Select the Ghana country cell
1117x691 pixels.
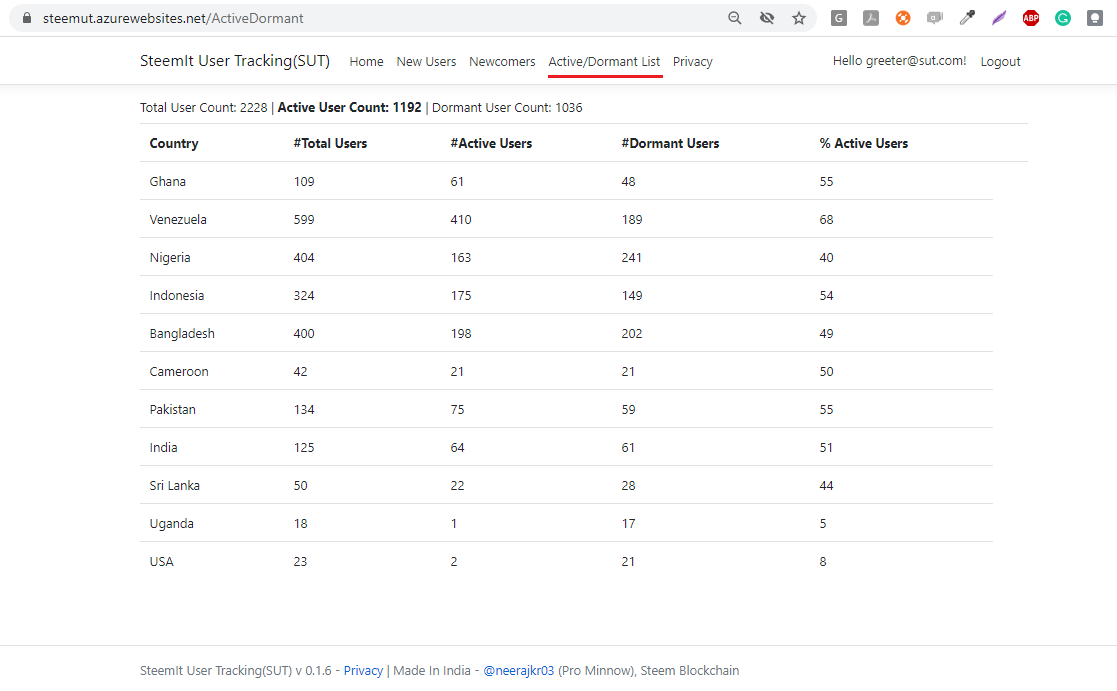click(167, 182)
